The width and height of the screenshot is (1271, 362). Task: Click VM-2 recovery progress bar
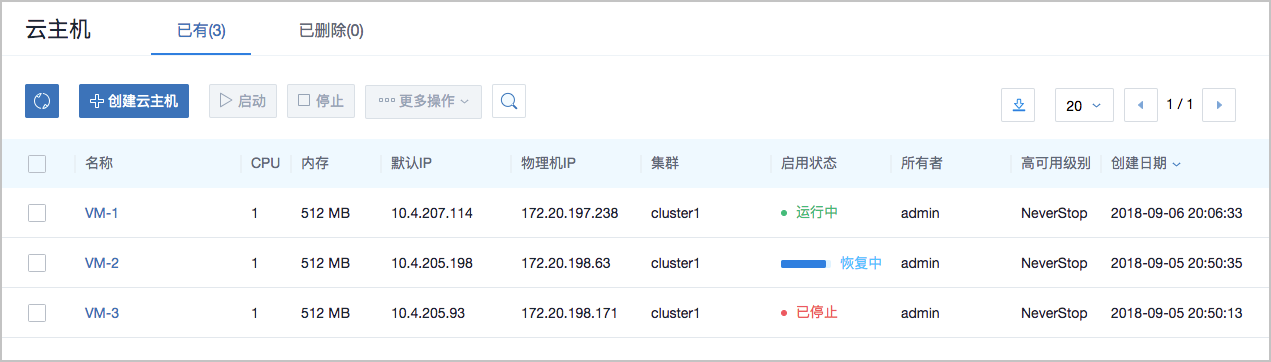pyautogui.click(x=805, y=263)
